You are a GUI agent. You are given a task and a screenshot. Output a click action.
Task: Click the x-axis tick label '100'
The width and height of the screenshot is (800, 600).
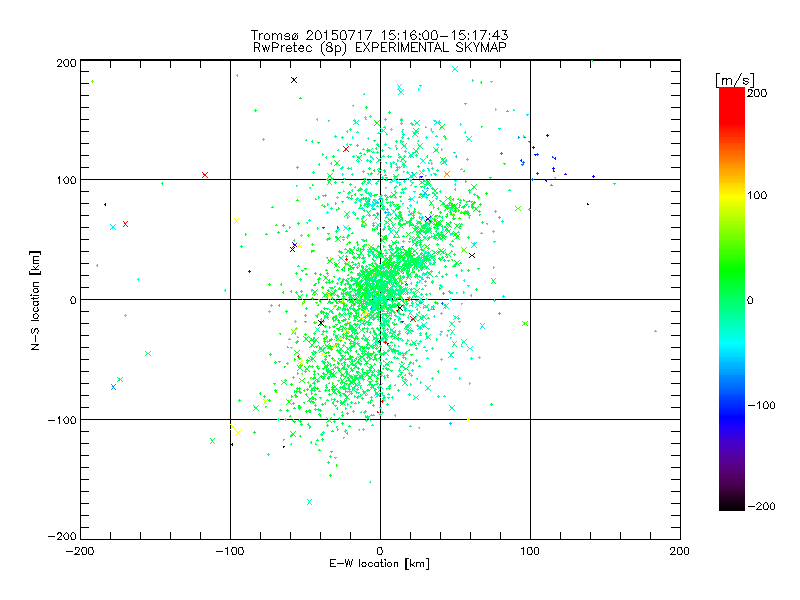point(530,551)
